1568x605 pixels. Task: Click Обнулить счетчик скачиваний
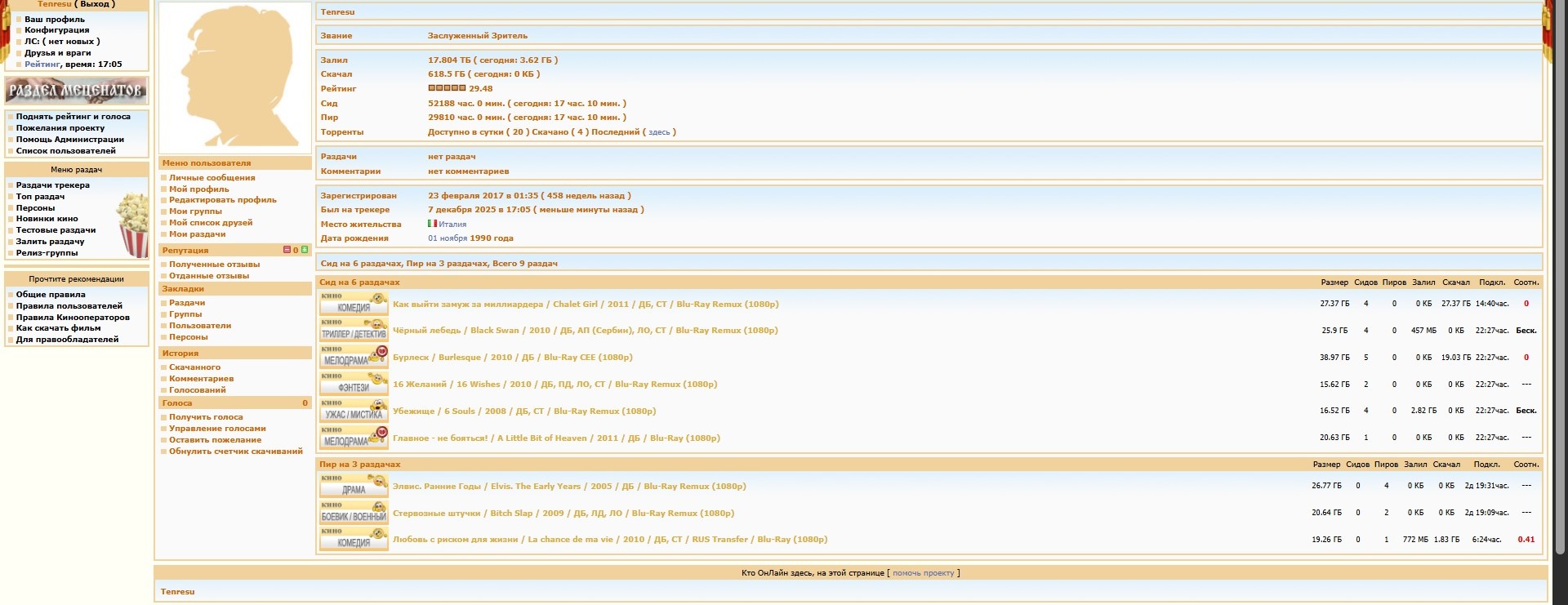pos(236,452)
